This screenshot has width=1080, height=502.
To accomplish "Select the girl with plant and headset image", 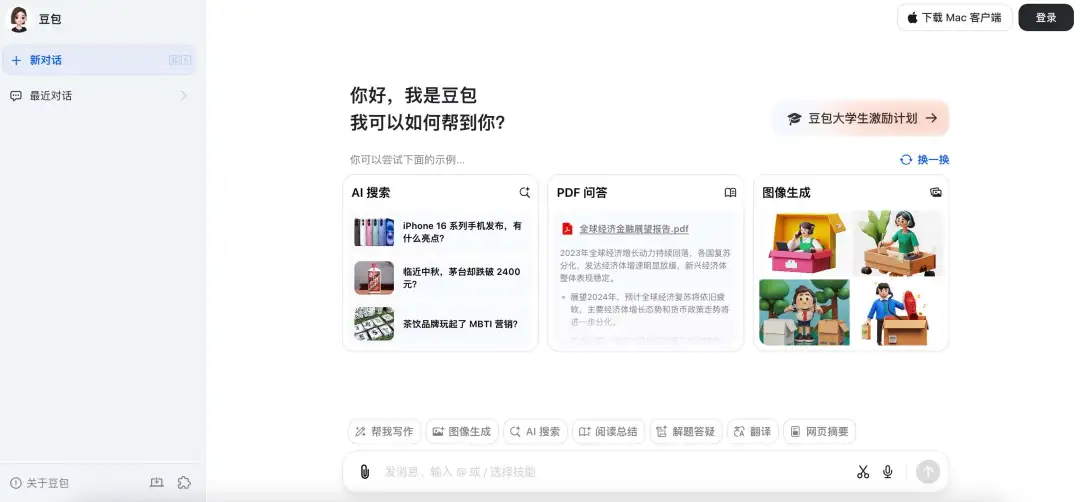I will 897,242.
